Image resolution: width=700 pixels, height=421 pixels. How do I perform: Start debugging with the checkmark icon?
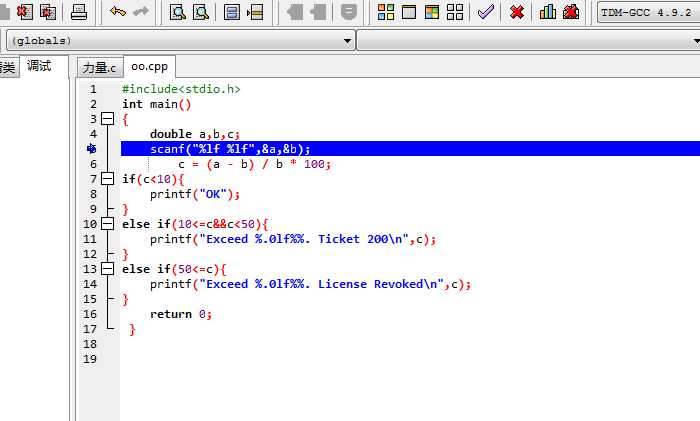[x=486, y=12]
